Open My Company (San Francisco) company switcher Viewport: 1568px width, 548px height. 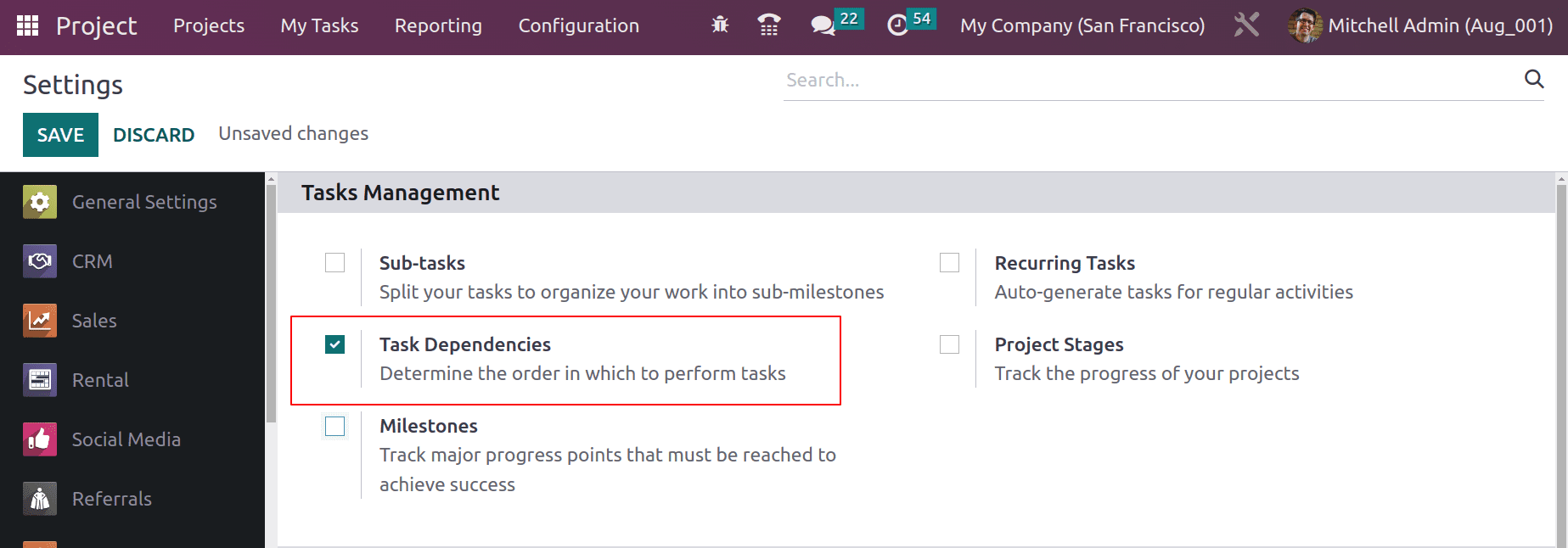tap(1082, 25)
